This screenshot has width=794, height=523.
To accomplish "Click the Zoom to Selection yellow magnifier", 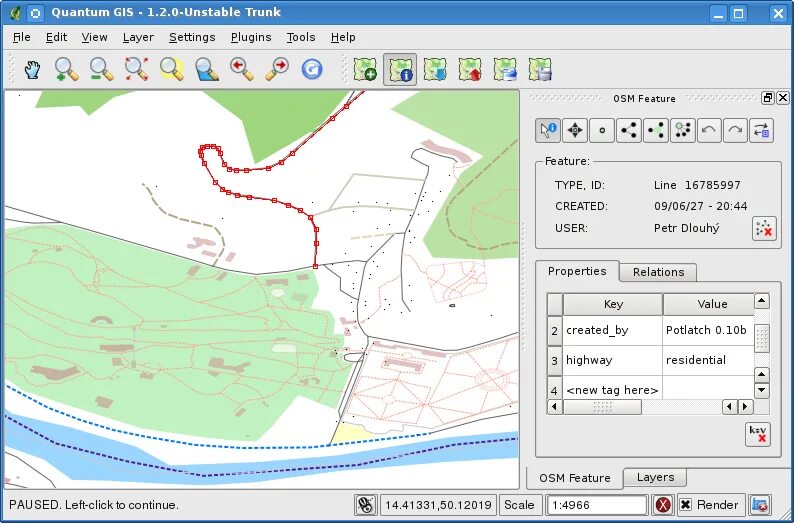I will [x=171, y=69].
